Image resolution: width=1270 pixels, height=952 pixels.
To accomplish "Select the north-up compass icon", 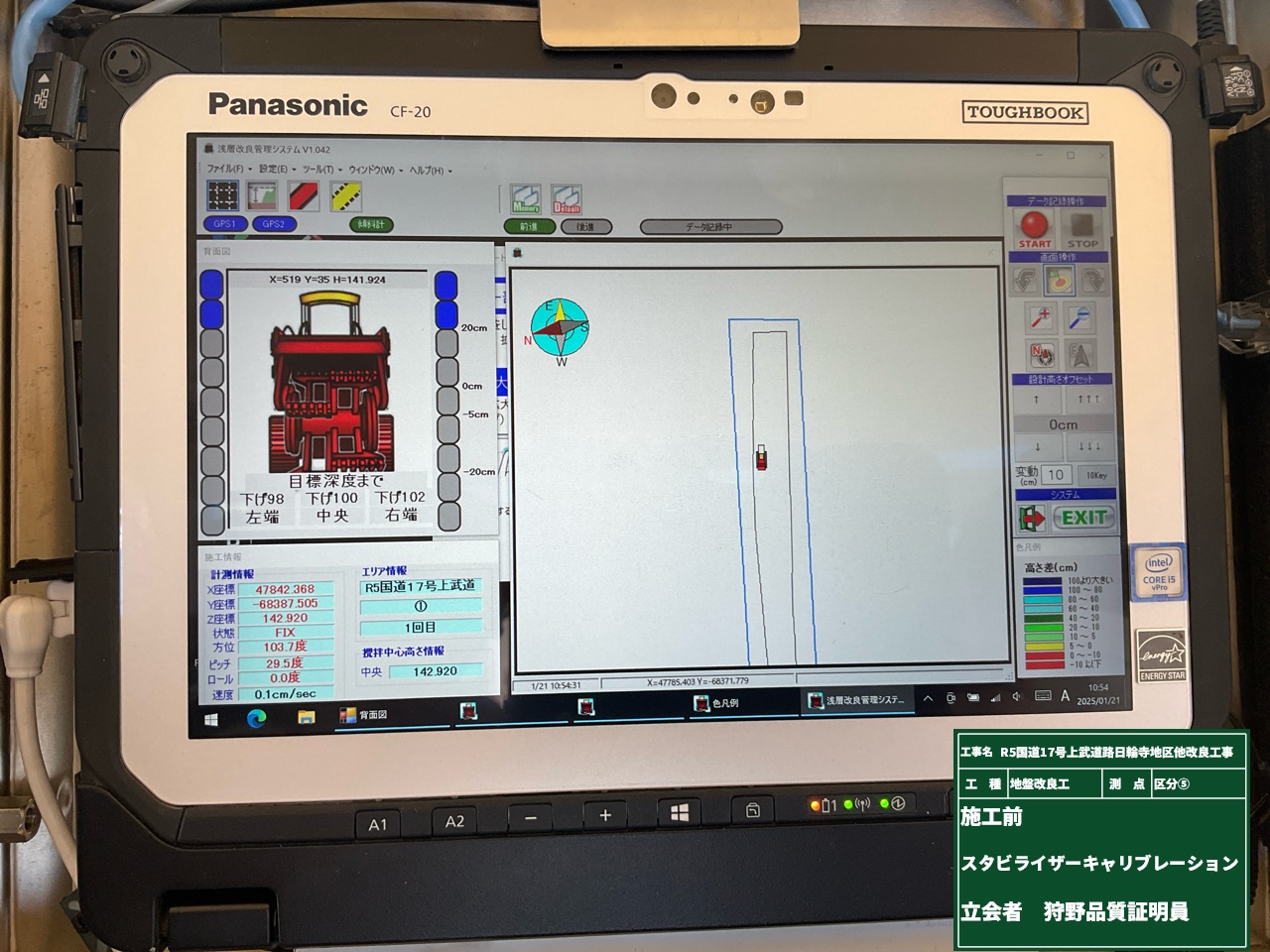I will pyautogui.click(x=1040, y=354).
